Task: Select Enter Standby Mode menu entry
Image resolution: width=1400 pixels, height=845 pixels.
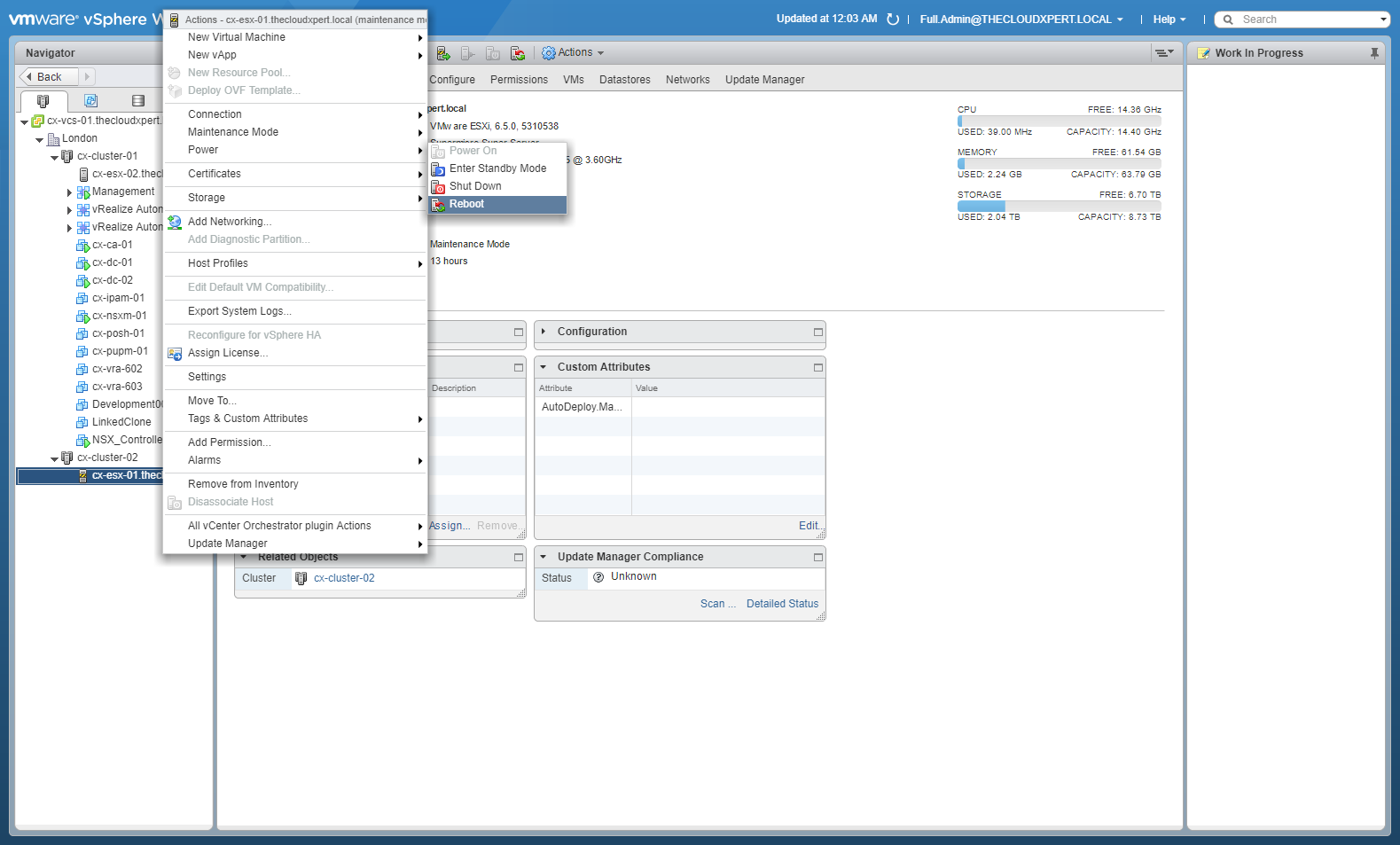Action: pos(497,168)
